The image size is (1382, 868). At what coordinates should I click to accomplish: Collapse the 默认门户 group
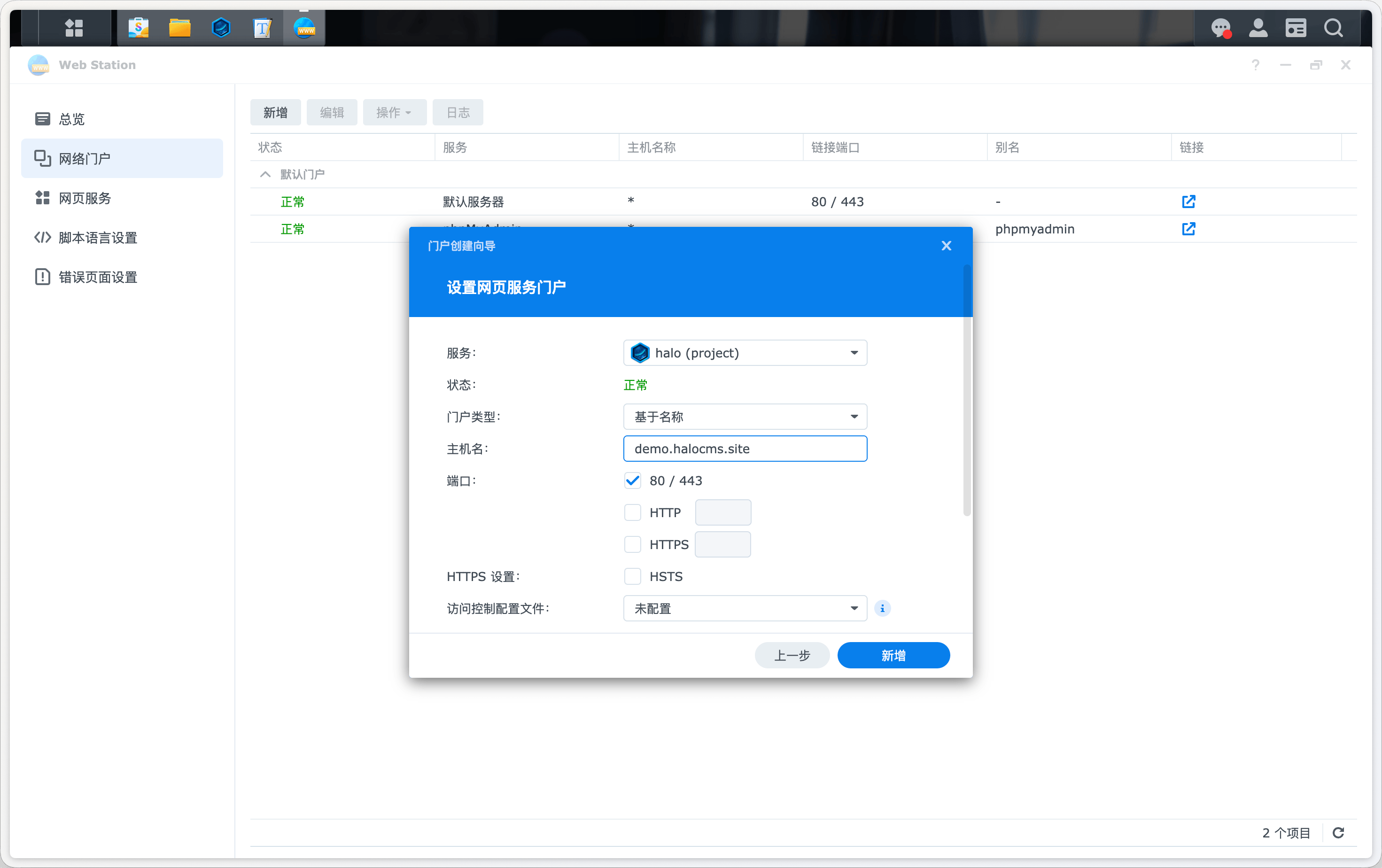tap(265, 174)
